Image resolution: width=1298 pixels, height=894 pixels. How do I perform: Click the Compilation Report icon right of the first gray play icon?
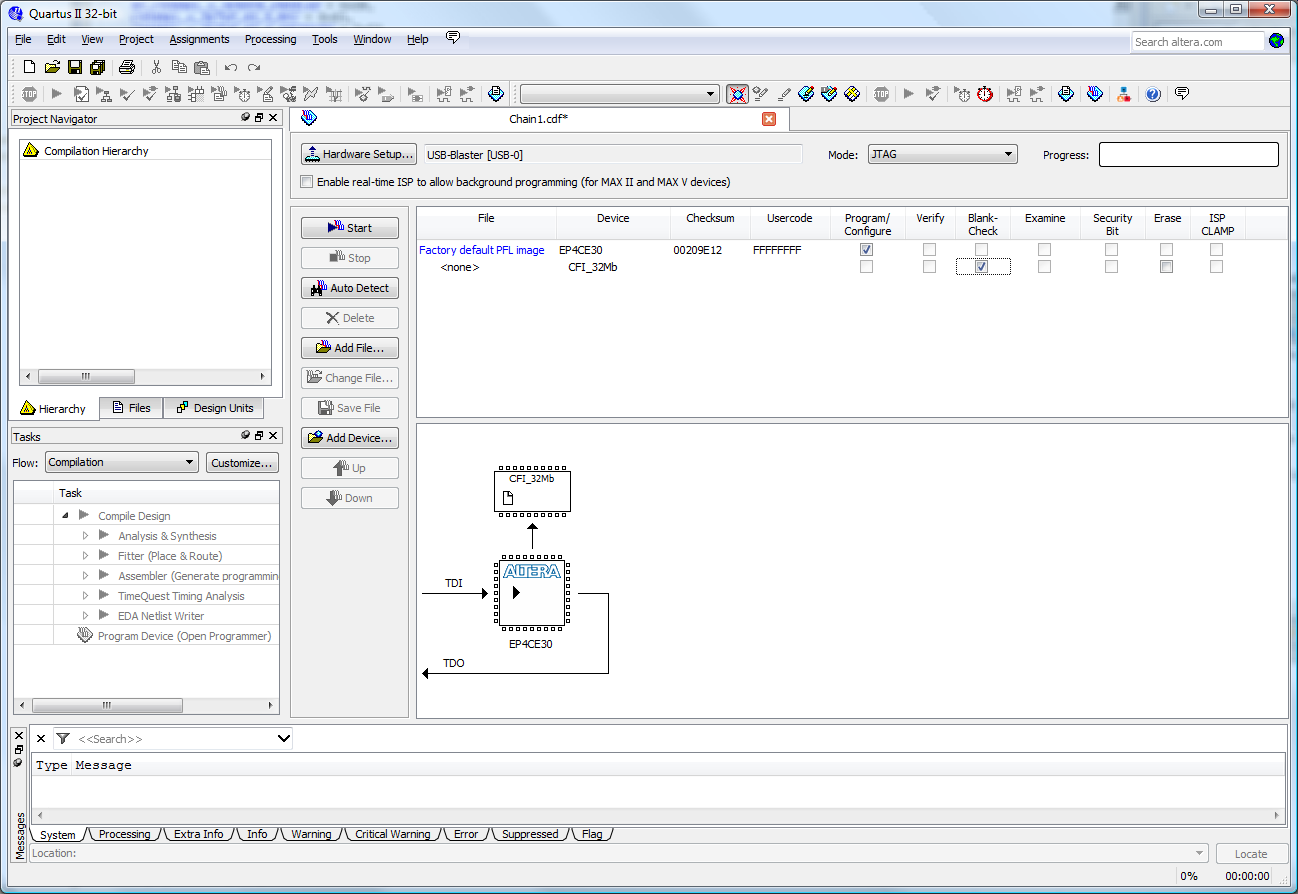point(81,94)
